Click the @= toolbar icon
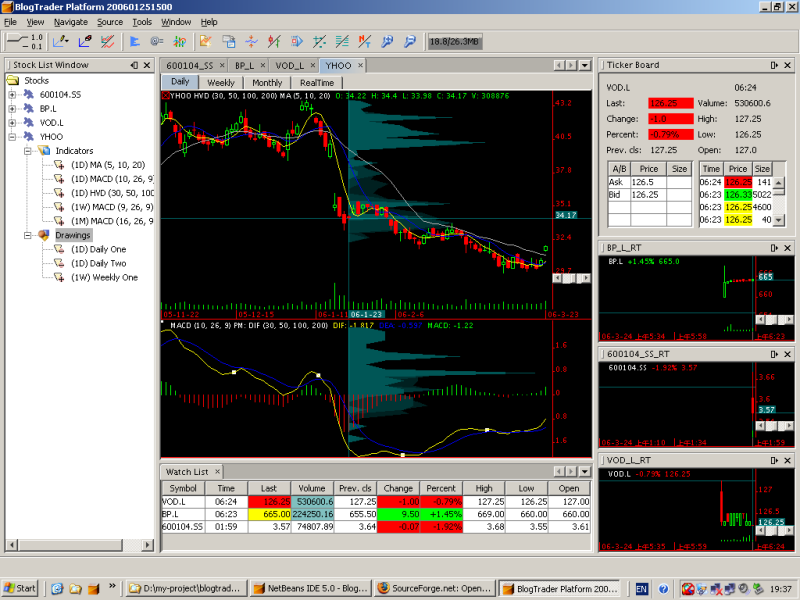The height and width of the screenshot is (600, 800). (157, 41)
